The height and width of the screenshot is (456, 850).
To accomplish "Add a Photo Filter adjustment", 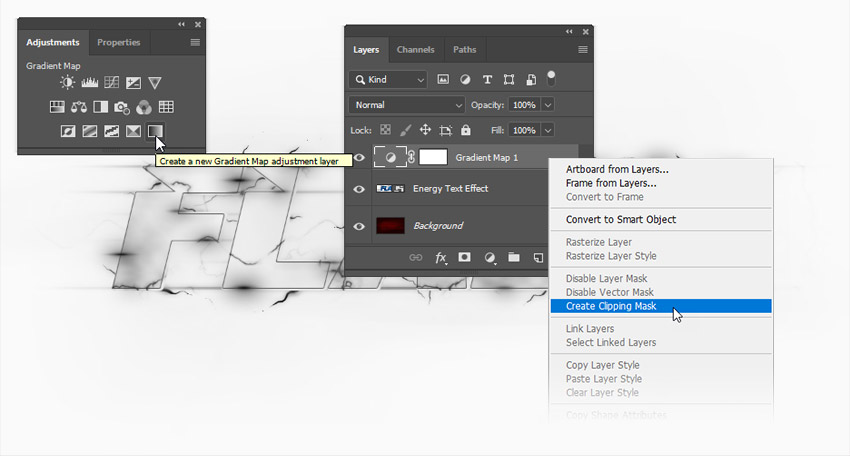I will [x=122, y=107].
